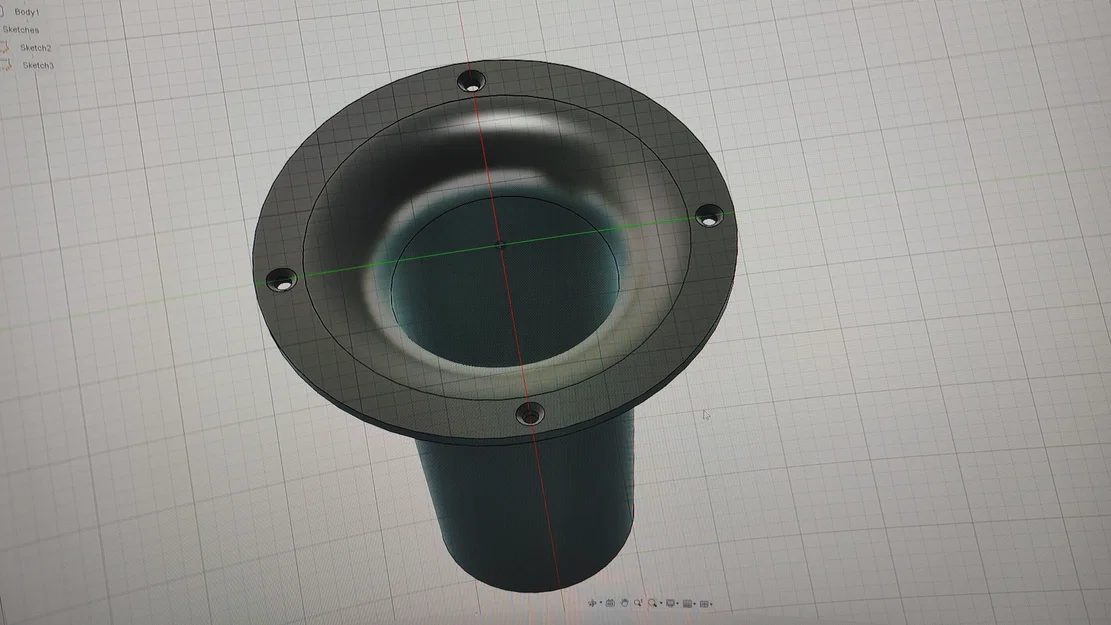Select Sketch3 in the browser tree
Viewport: 1111px width, 625px height.
pyautogui.click(x=38, y=64)
